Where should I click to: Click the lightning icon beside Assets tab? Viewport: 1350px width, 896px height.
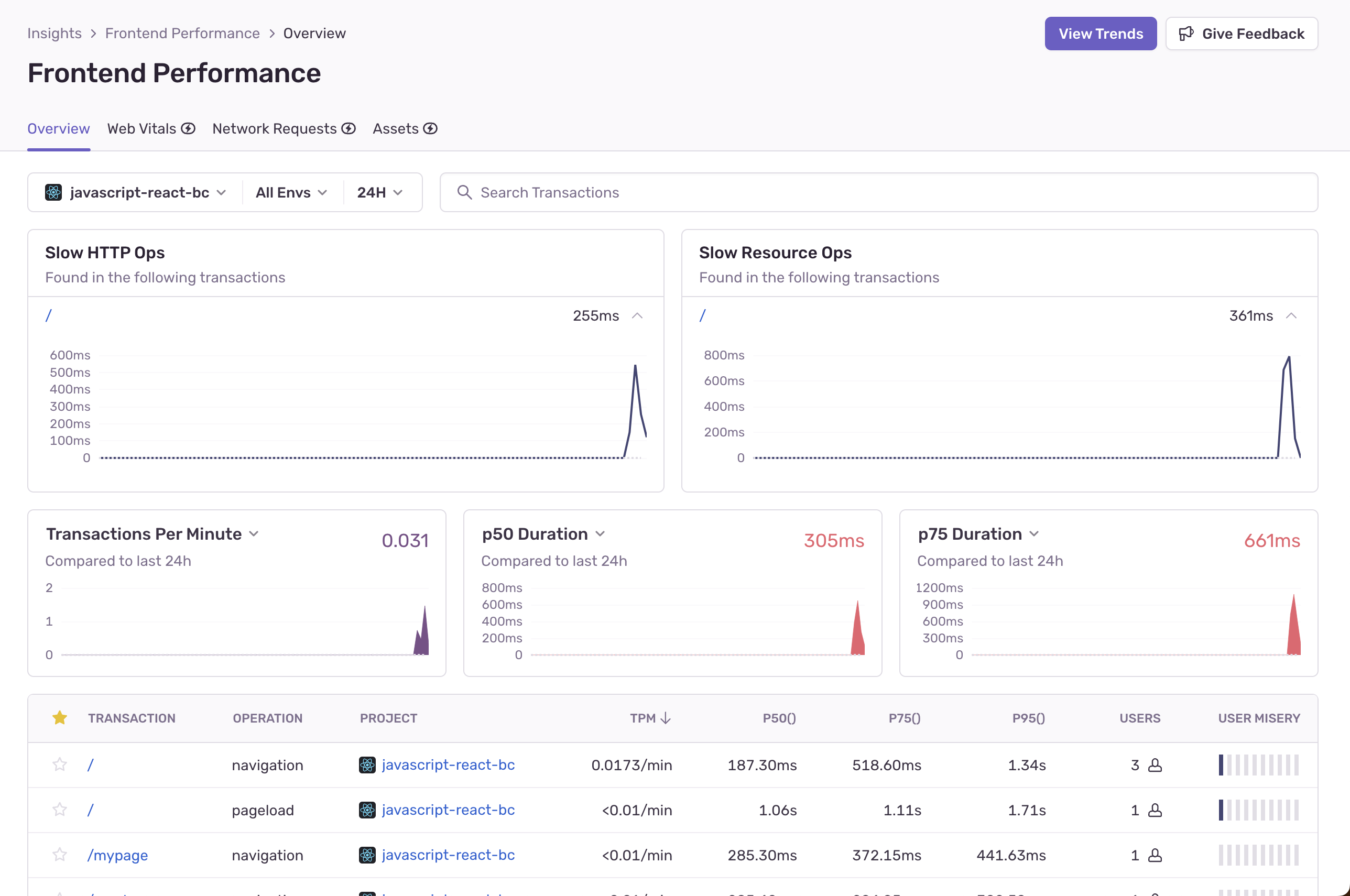430,128
